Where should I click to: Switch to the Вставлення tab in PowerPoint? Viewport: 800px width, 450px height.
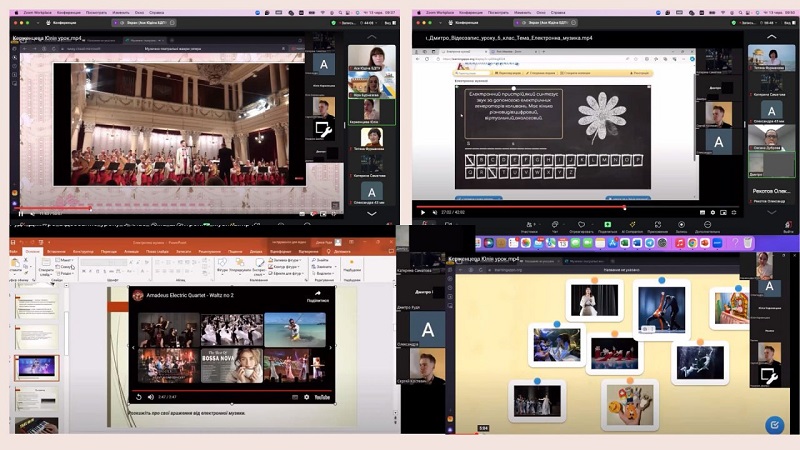click(56, 252)
